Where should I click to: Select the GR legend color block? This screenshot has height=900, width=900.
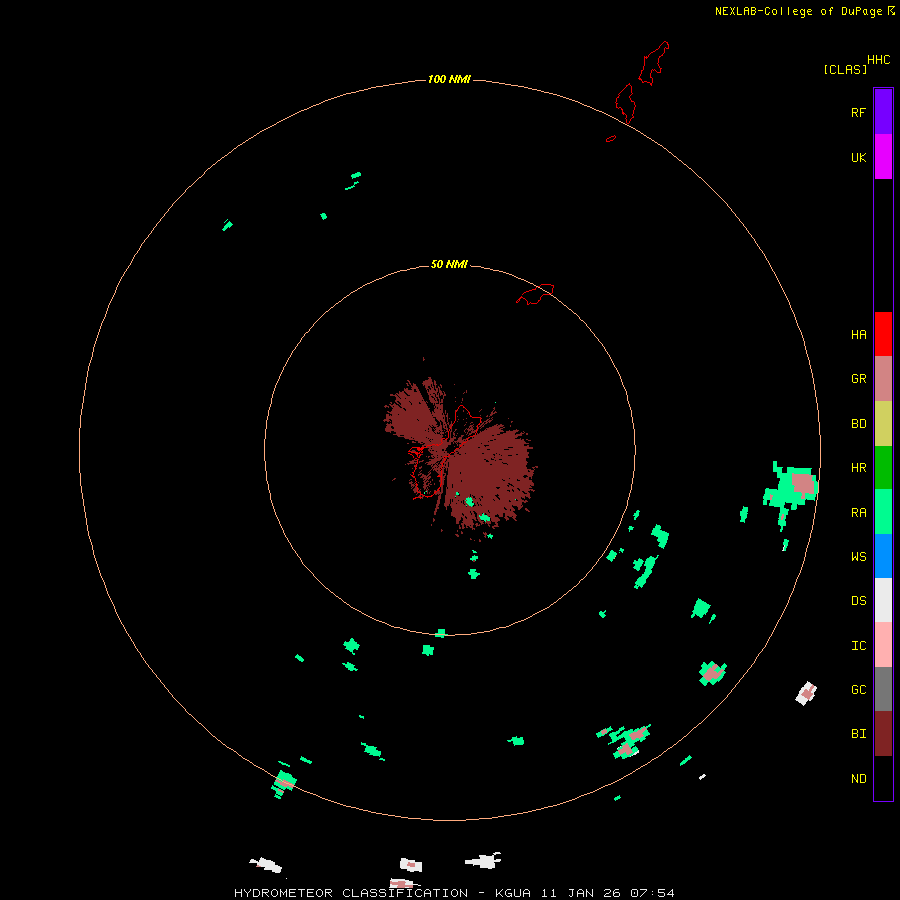coord(883,379)
